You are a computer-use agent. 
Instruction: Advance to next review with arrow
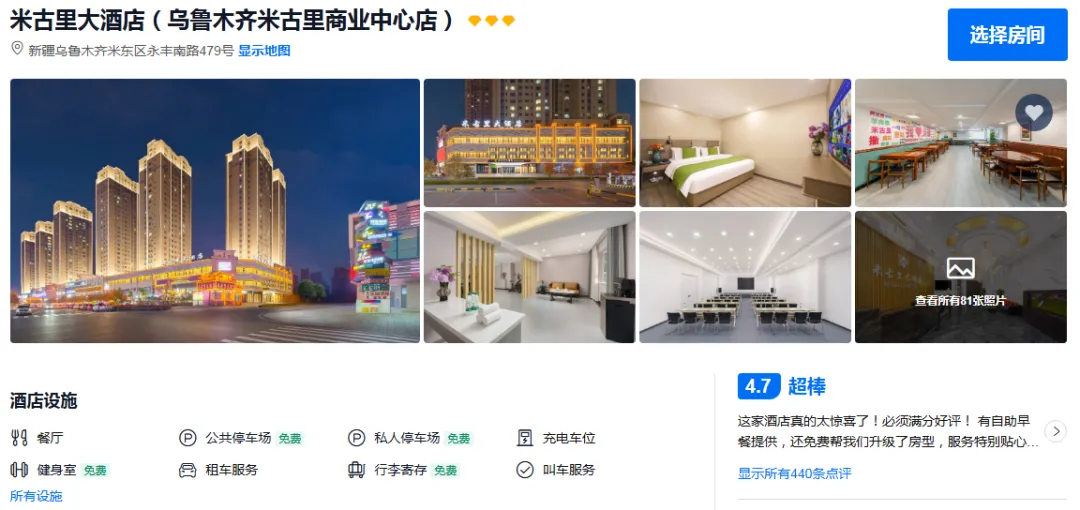[x=1055, y=431]
